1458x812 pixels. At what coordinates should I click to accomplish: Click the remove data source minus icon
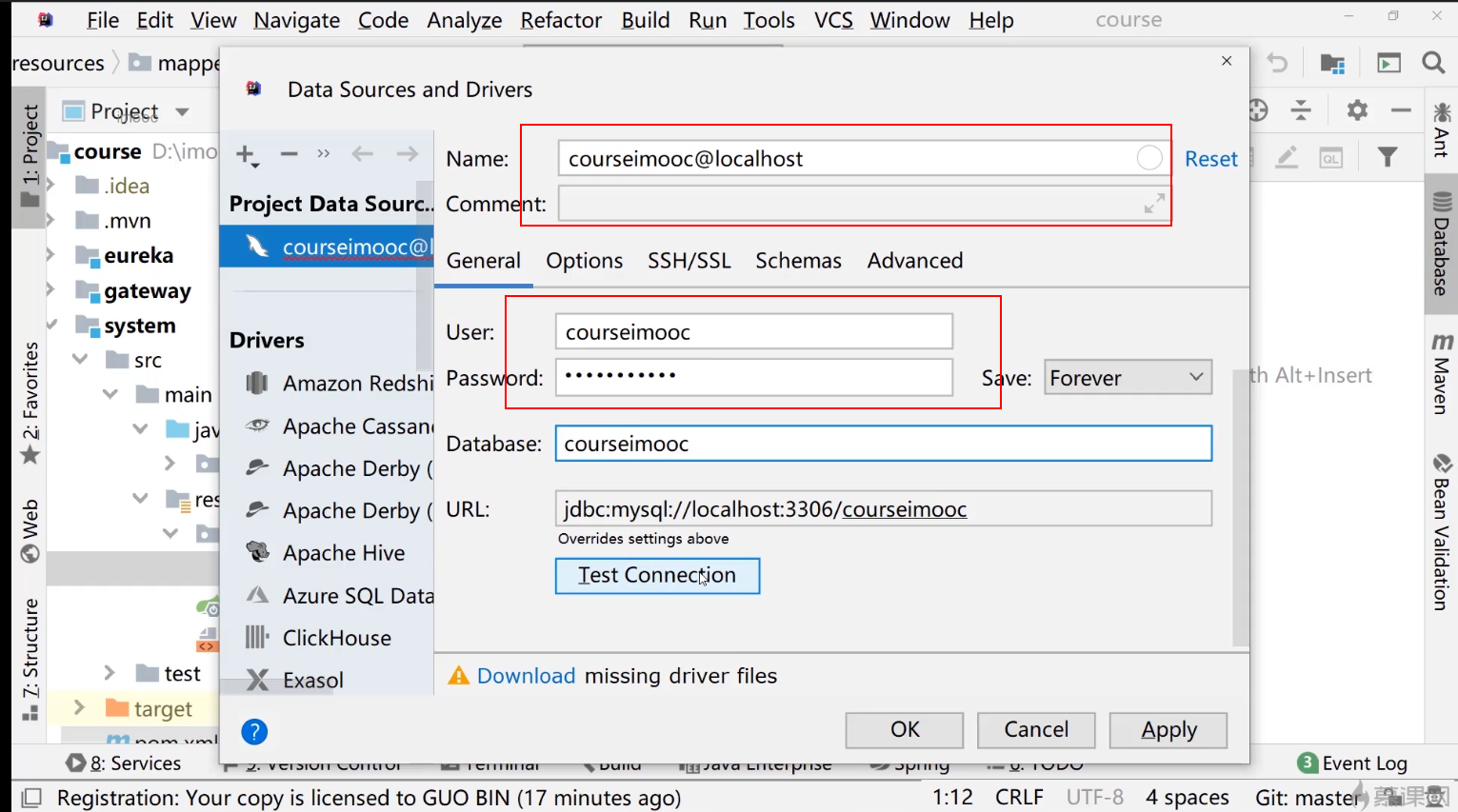click(x=290, y=154)
